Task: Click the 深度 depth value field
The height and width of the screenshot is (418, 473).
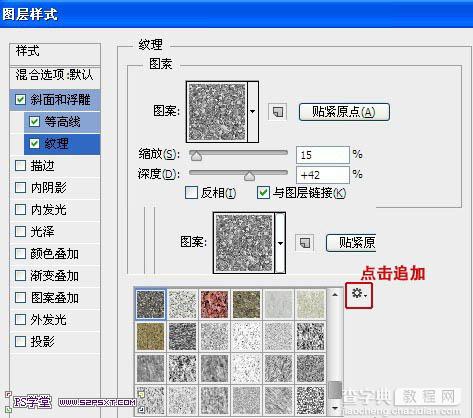Action: (323, 175)
